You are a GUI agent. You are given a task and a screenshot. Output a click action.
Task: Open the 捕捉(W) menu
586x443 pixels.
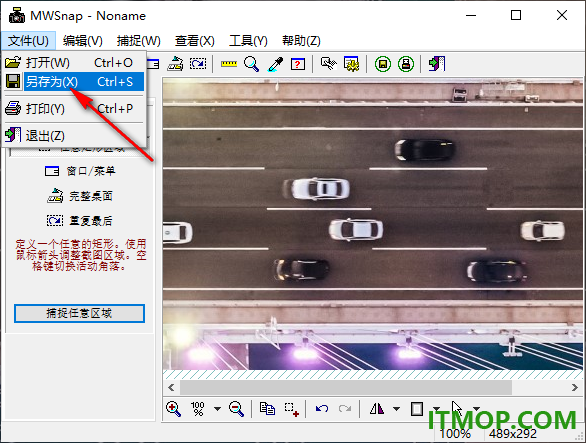pos(139,40)
